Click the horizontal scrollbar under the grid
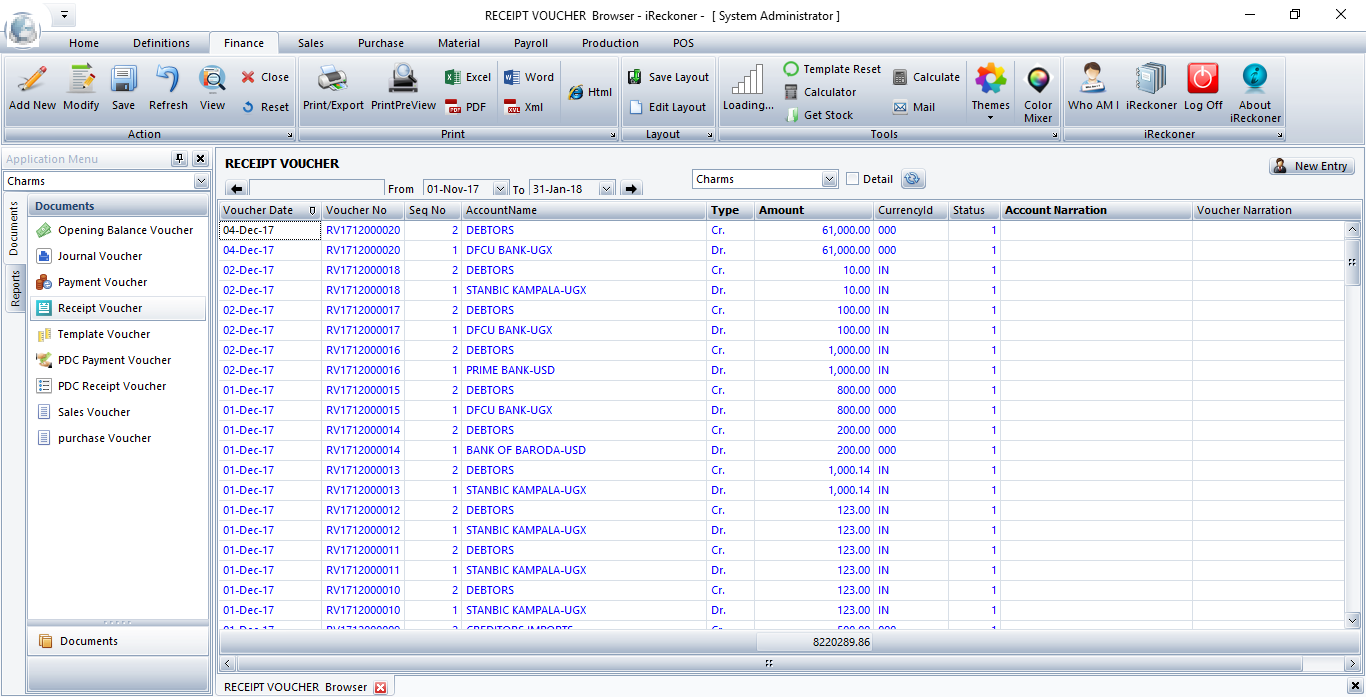Screen dimensions: 1366x697 [x=768, y=663]
